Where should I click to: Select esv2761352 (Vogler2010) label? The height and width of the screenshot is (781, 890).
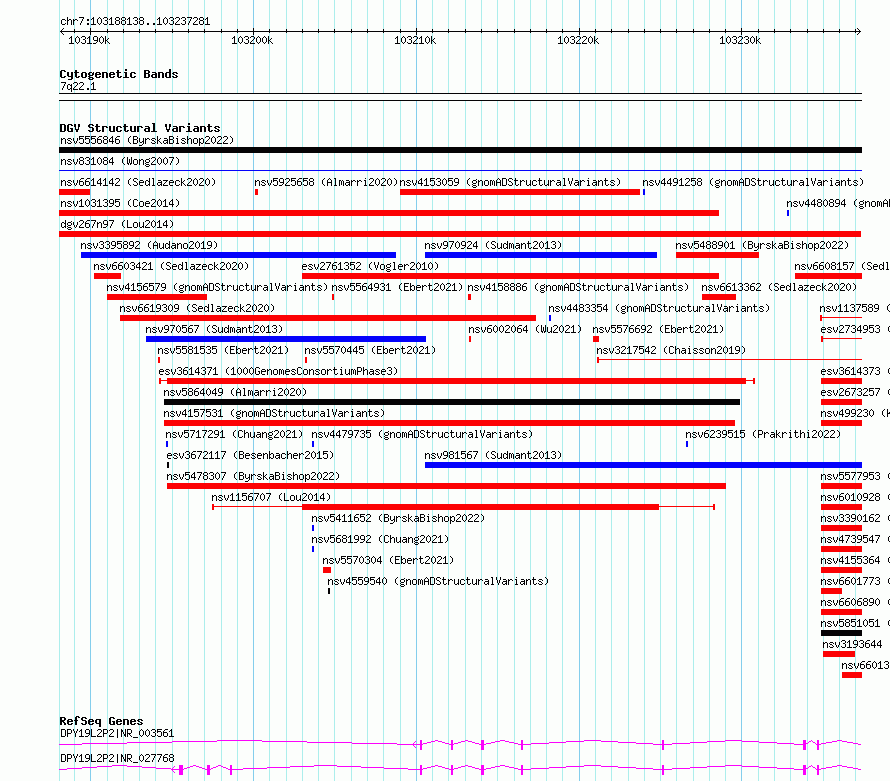click(x=370, y=266)
